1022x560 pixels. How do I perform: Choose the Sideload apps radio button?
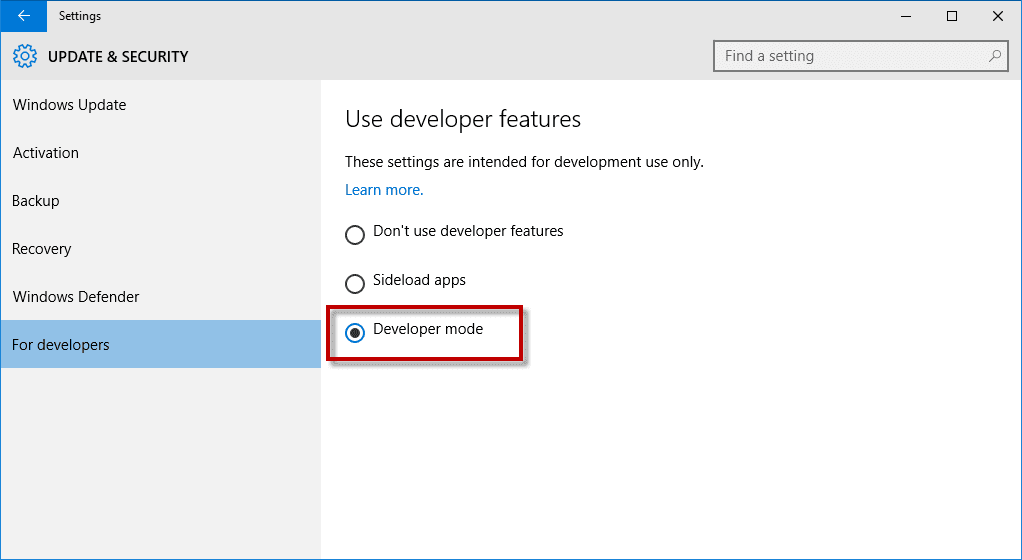pyautogui.click(x=355, y=283)
